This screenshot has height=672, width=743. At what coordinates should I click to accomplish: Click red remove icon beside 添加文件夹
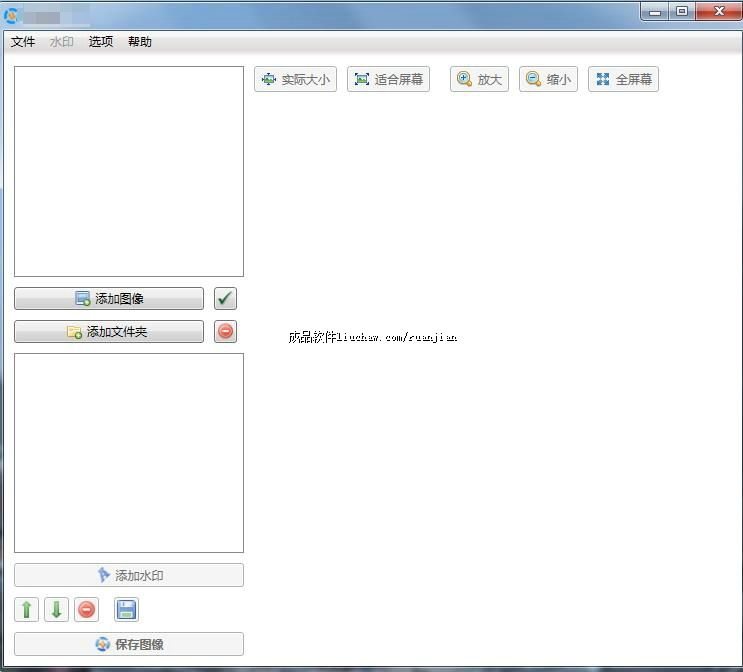tap(226, 331)
